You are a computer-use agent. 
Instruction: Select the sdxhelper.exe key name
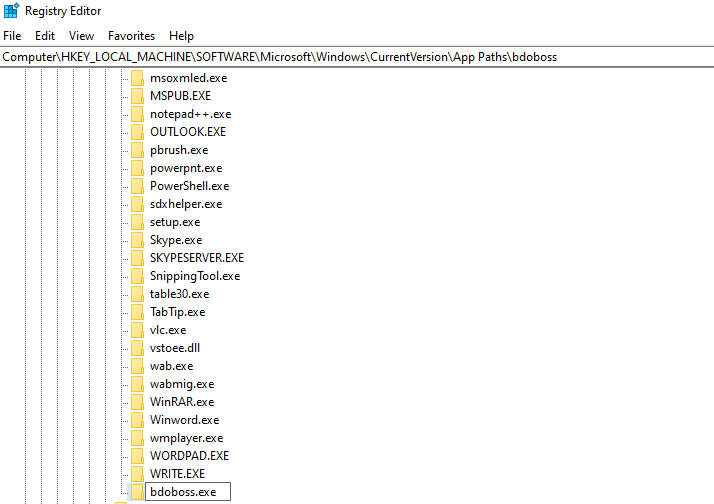pos(186,204)
